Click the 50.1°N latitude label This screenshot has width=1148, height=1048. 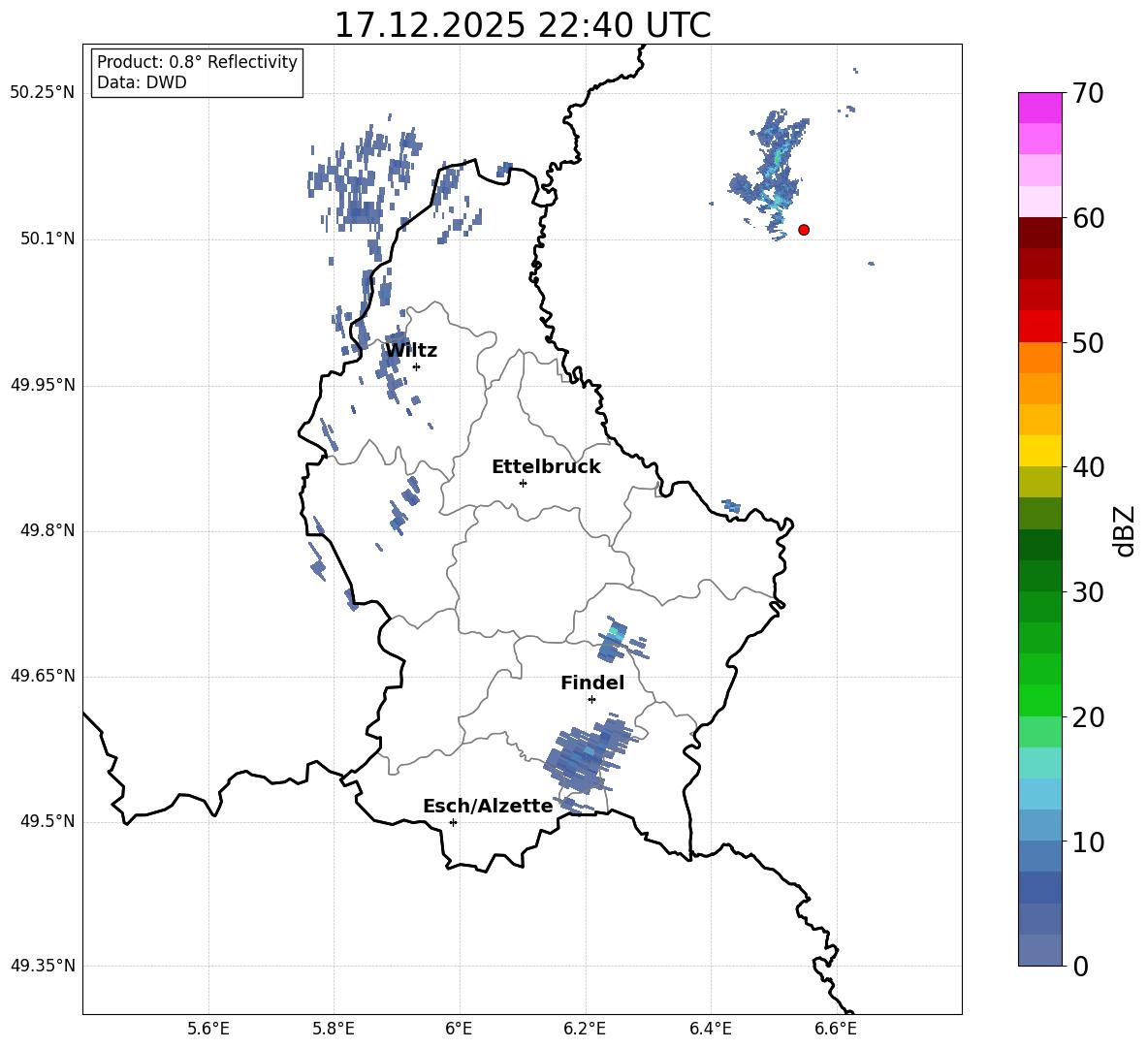pyautogui.click(x=48, y=239)
